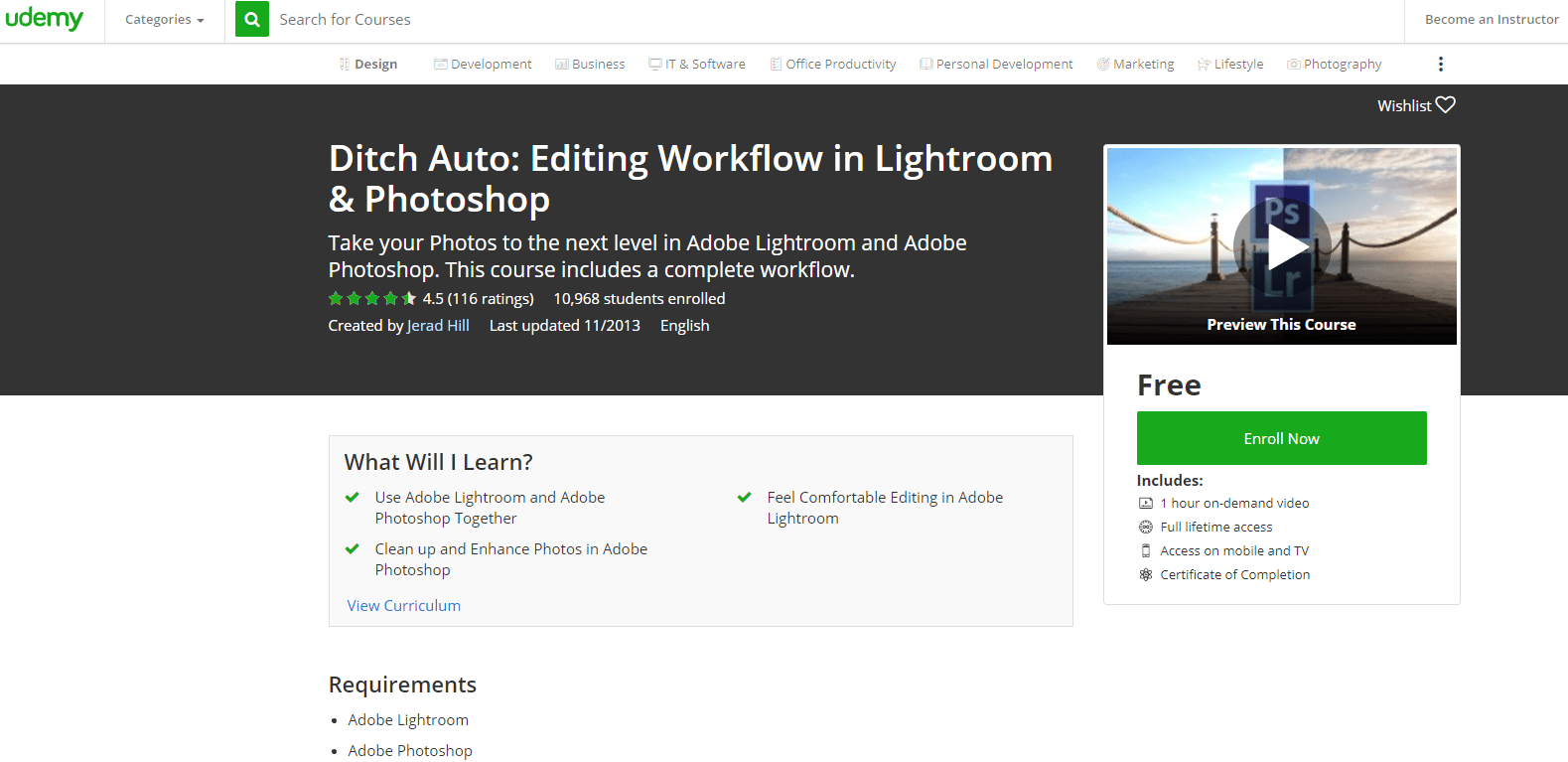Screen dimensions: 1568x762
Task: Click the Udemy logo
Action: point(45,19)
